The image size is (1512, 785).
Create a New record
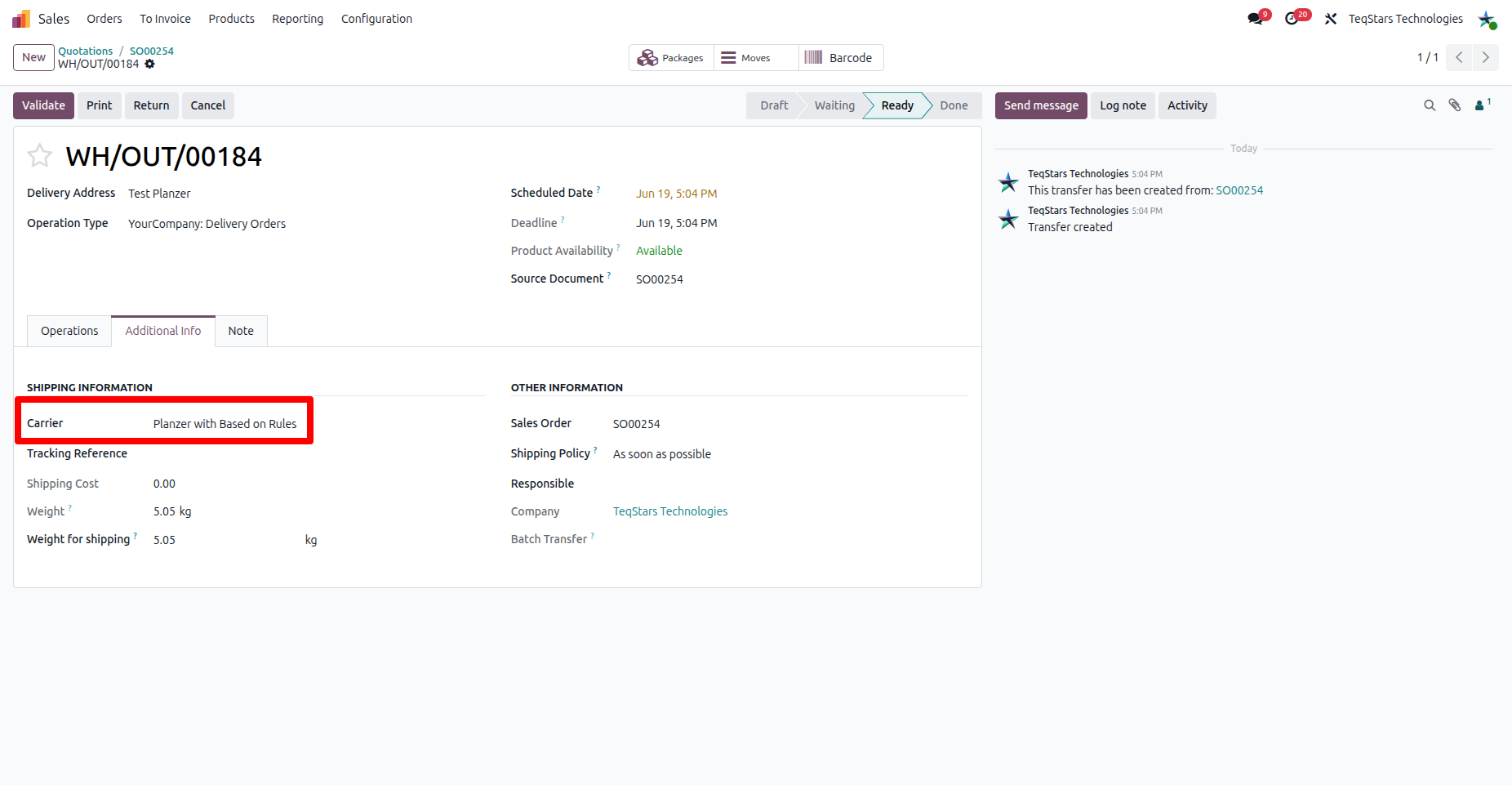[33, 57]
